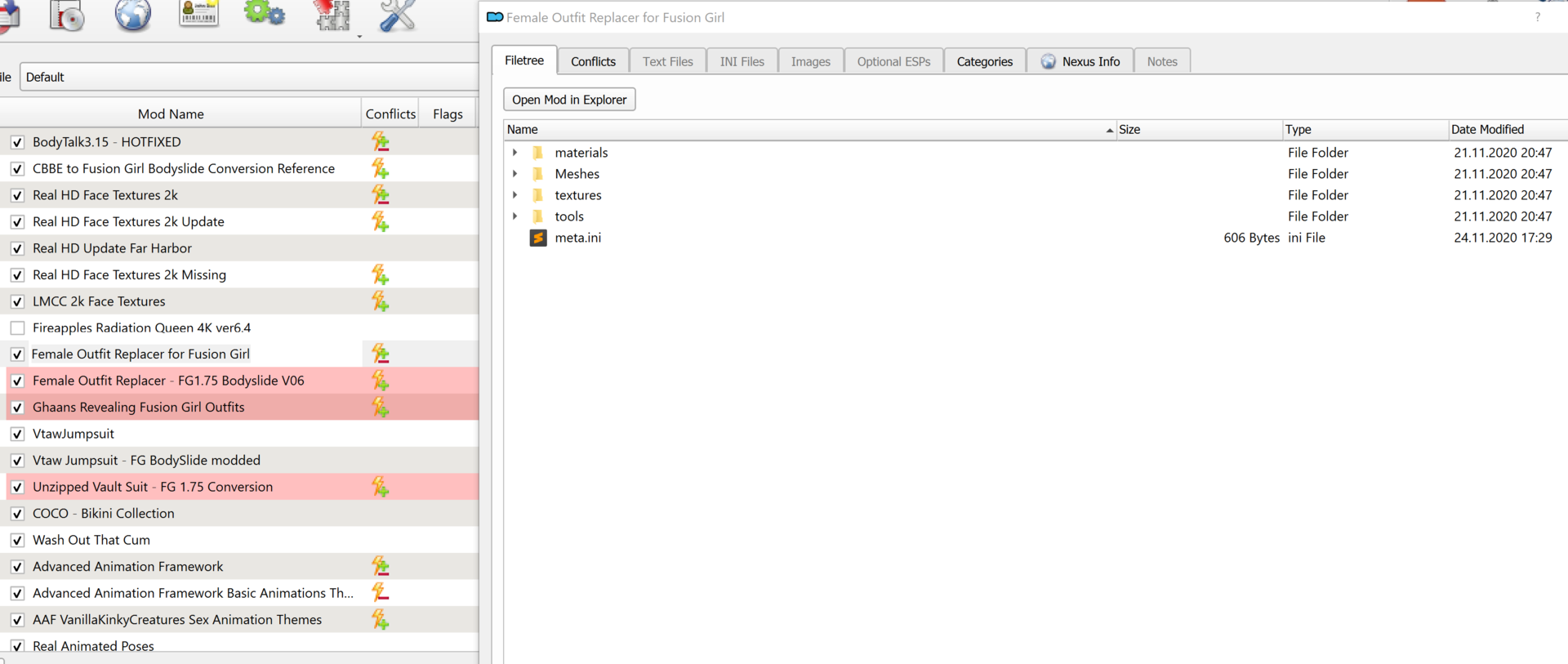Click Open Mod in Explorer button
This screenshot has width=1568, height=664.
[x=569, y=100]
